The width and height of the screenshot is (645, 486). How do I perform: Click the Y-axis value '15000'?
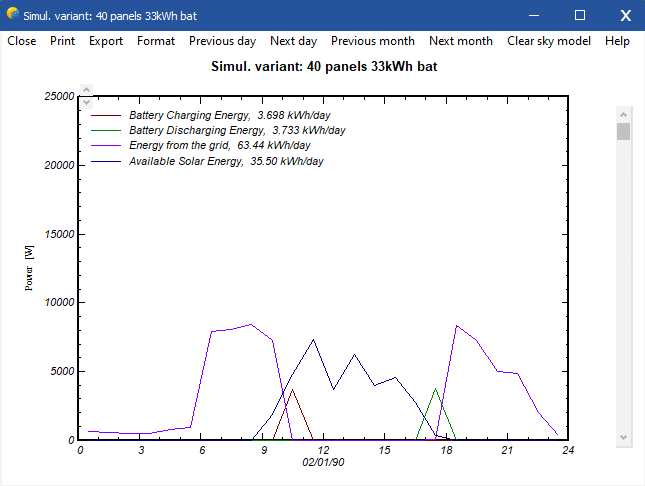[x=59, y=235]
